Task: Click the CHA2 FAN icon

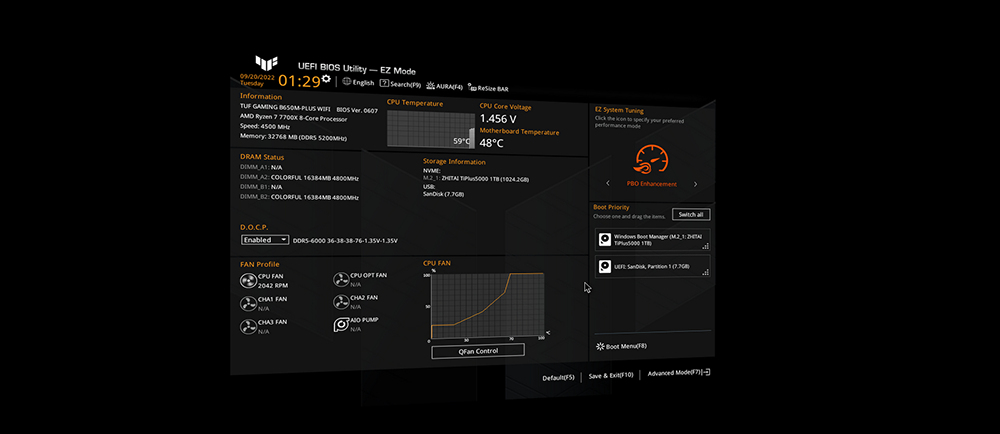Action: [x=341, y=301]
